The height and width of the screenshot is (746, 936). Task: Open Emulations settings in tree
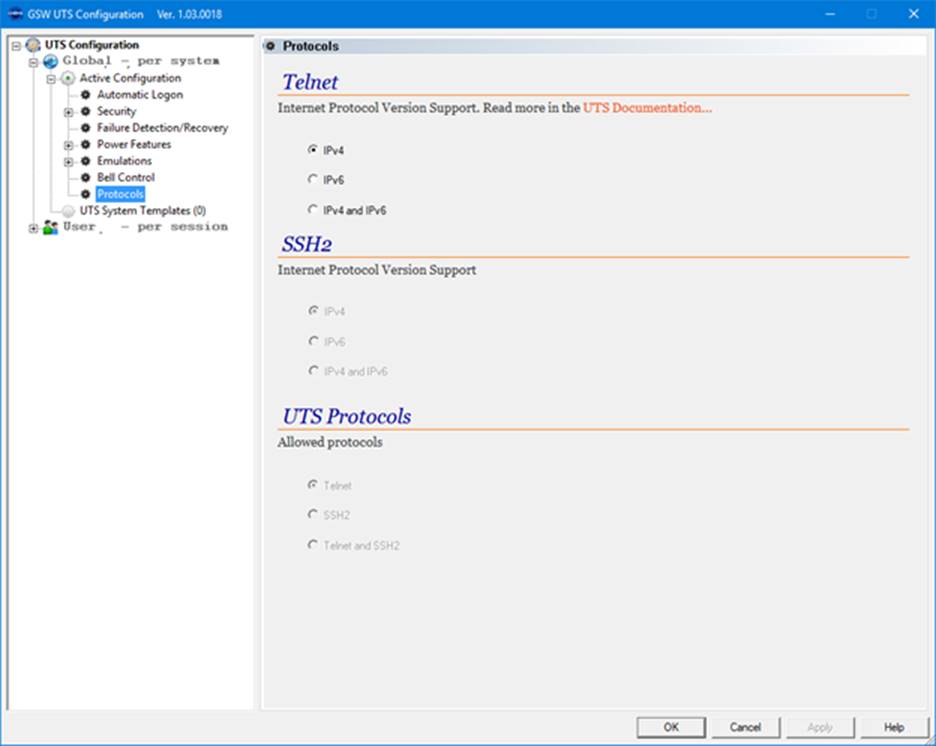point(124,161)
